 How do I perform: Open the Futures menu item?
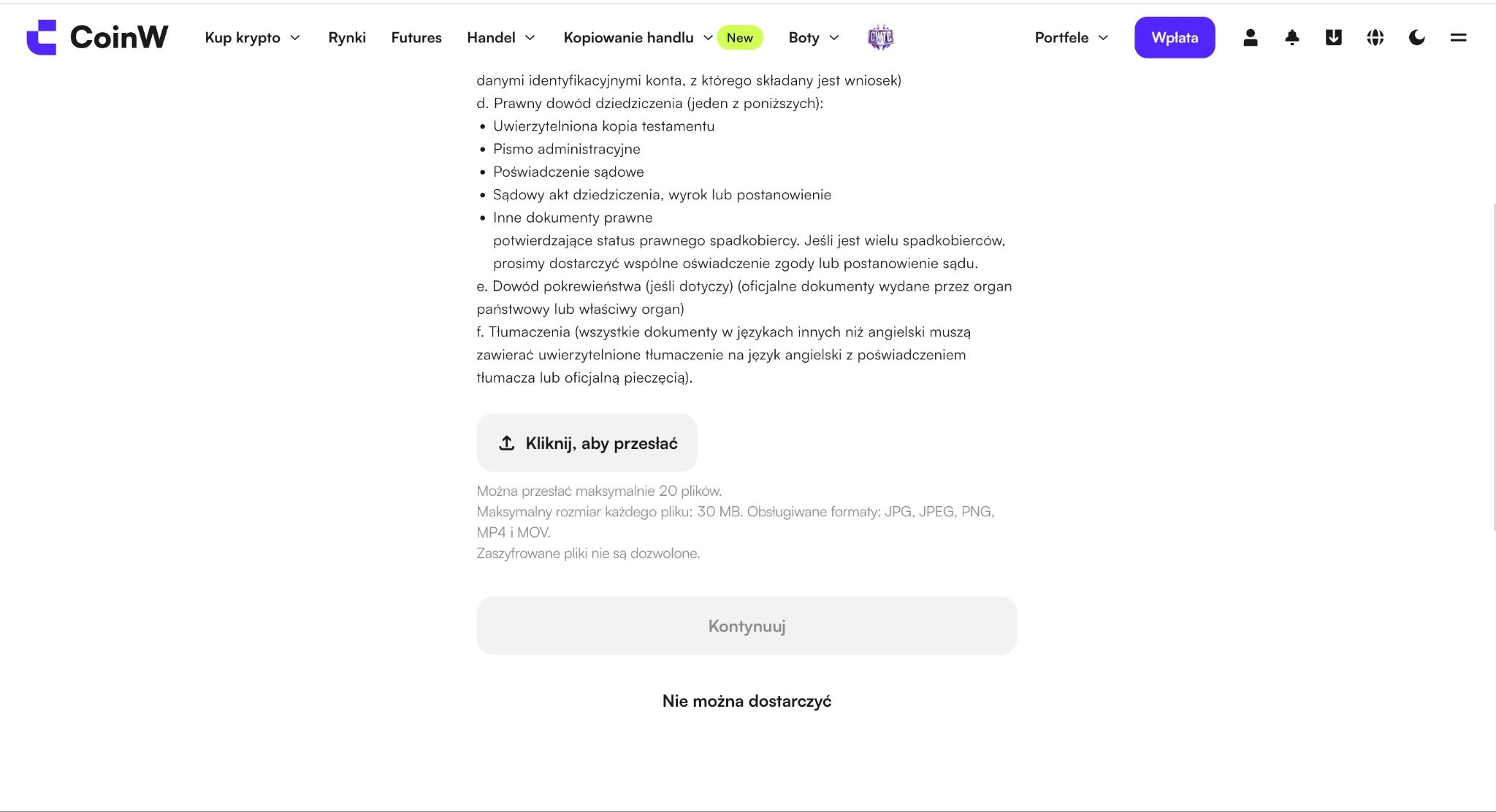click(416, 37)
